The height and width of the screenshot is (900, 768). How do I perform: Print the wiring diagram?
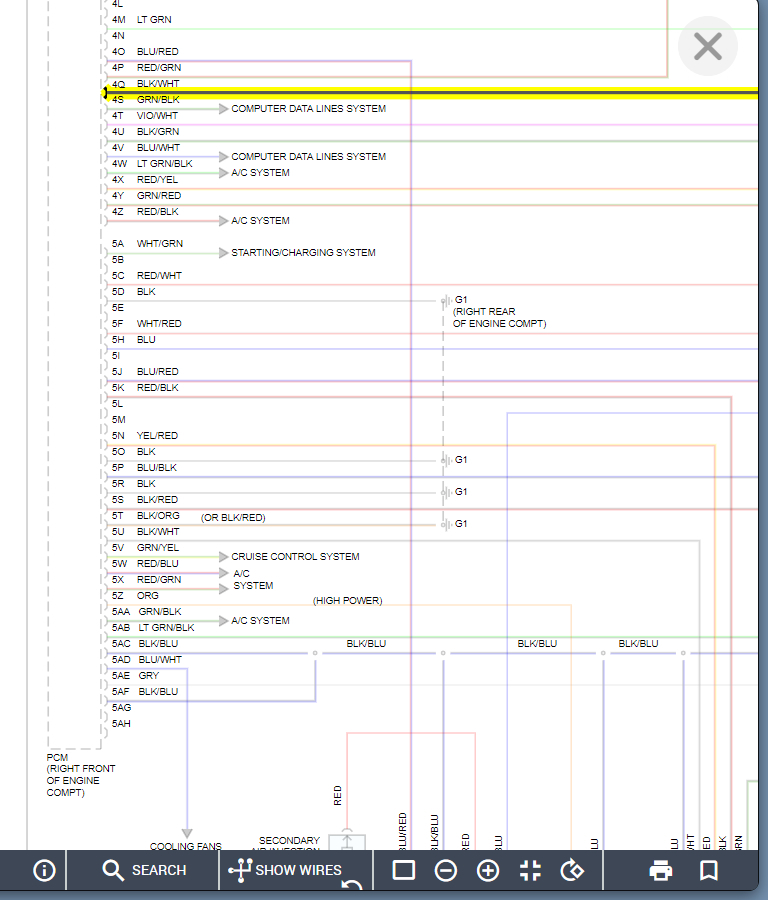661,870
